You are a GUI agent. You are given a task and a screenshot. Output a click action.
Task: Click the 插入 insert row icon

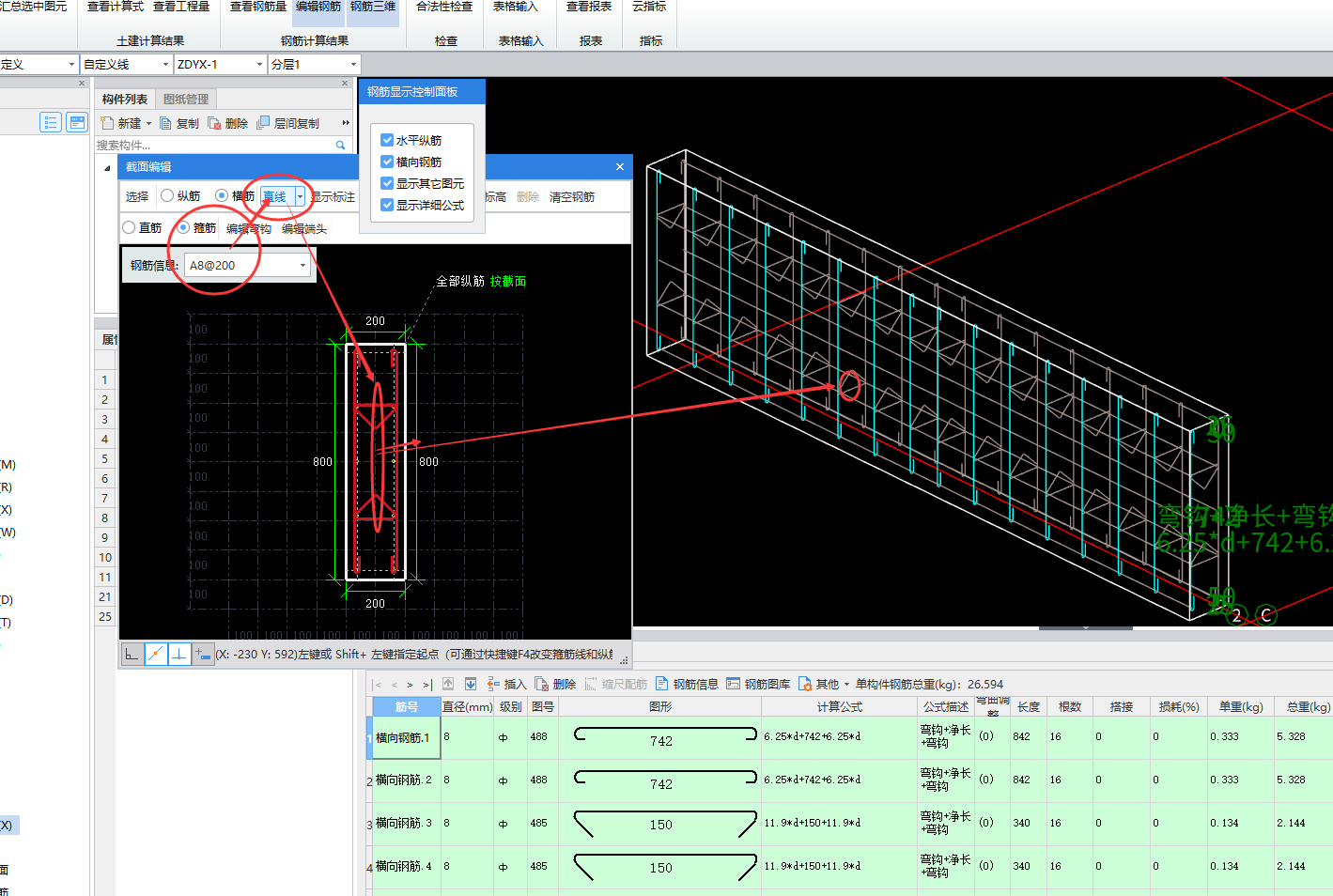click(493, 684)
